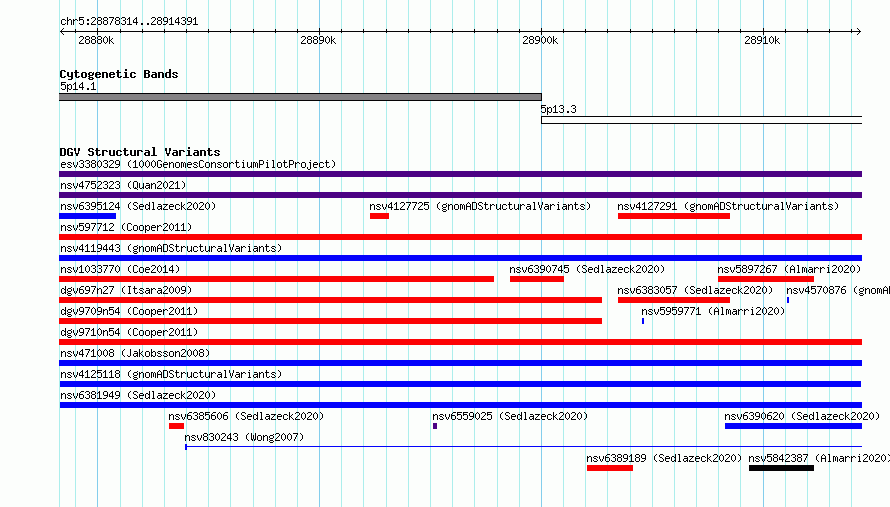
Task: Click the chr5:28878314..28914391 coordinates text
Action: coord(129,22)
